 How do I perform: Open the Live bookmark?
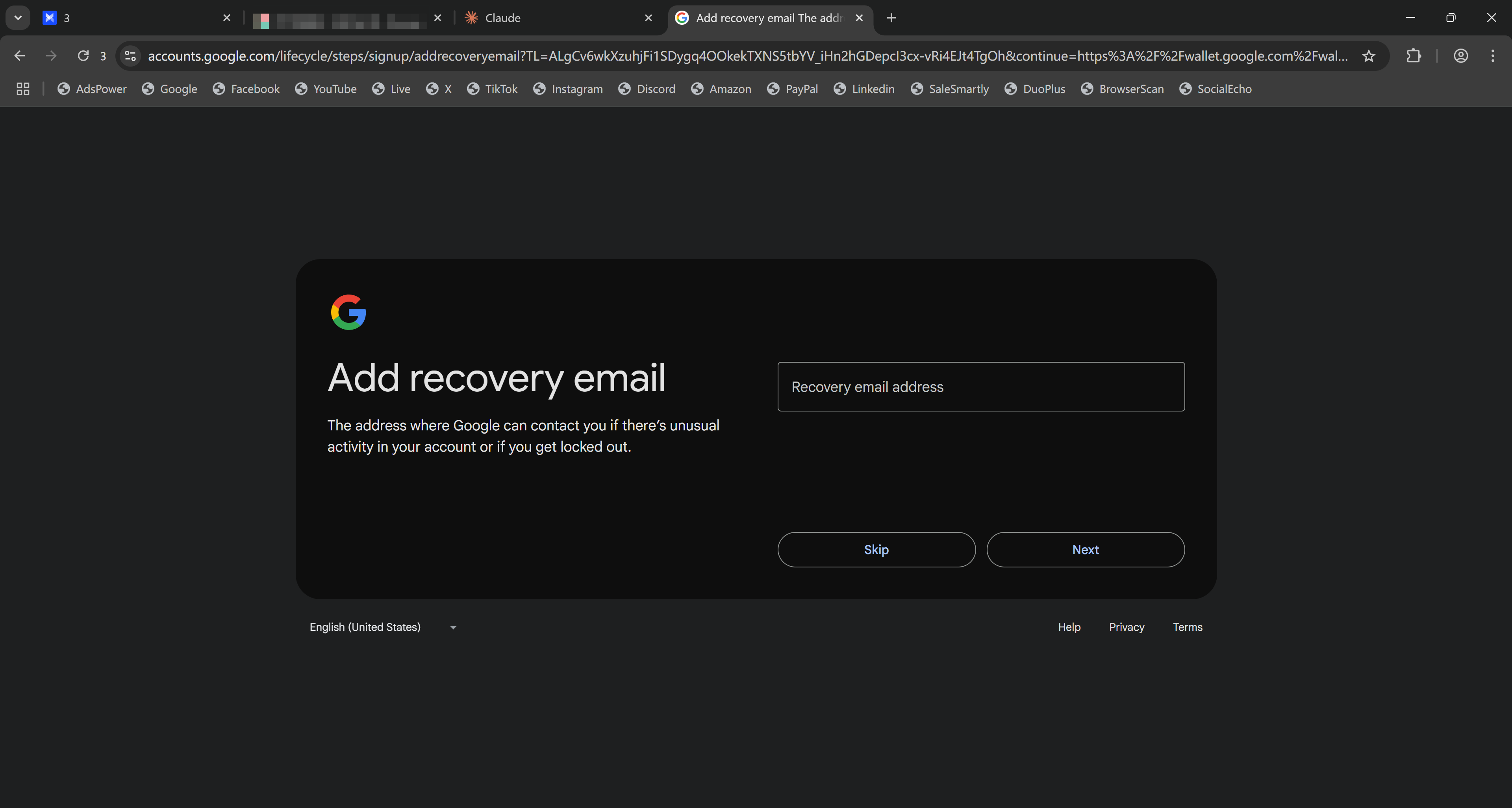coord(391,89)
